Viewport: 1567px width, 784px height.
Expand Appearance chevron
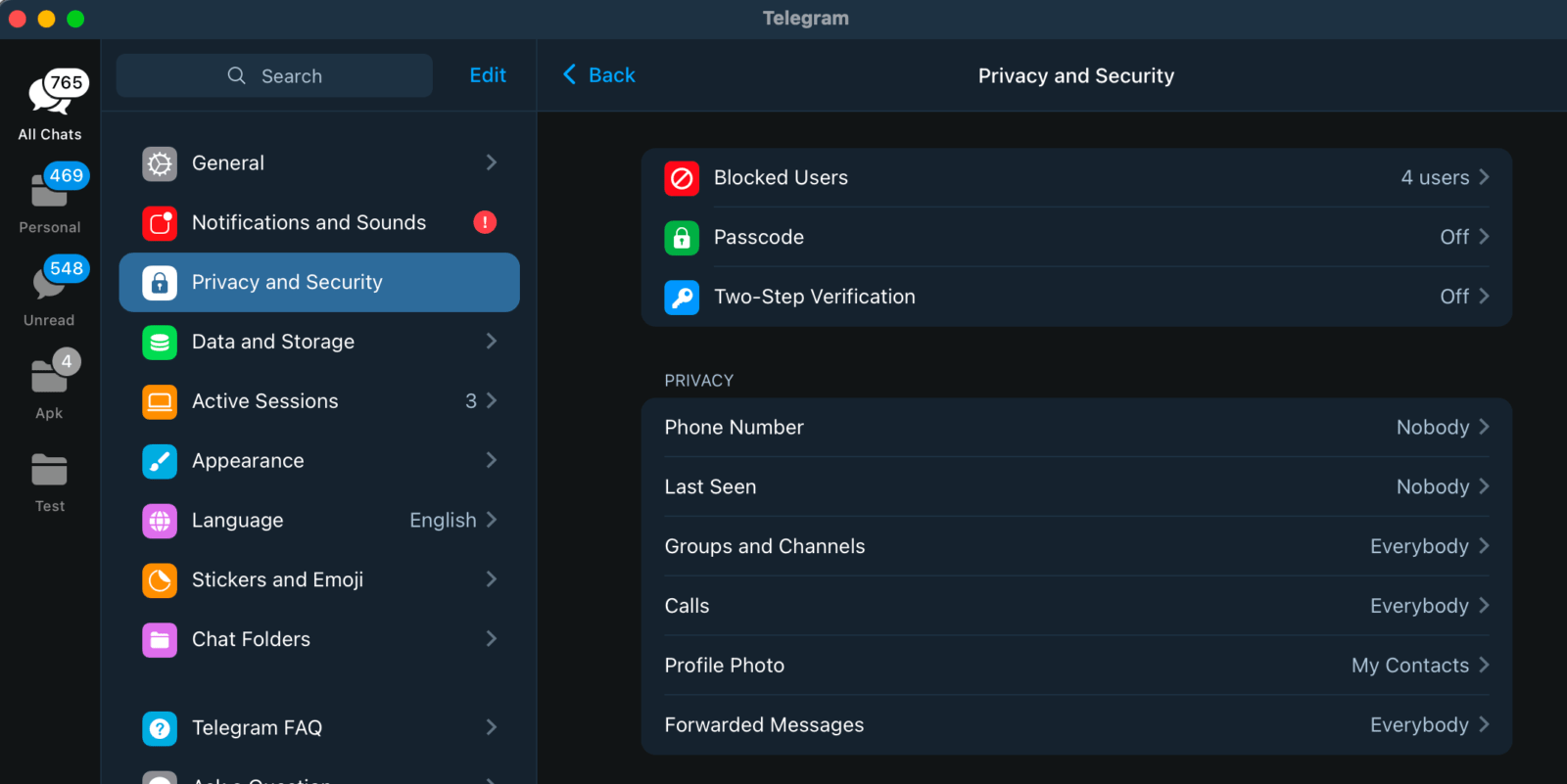(x=492, y=460)
